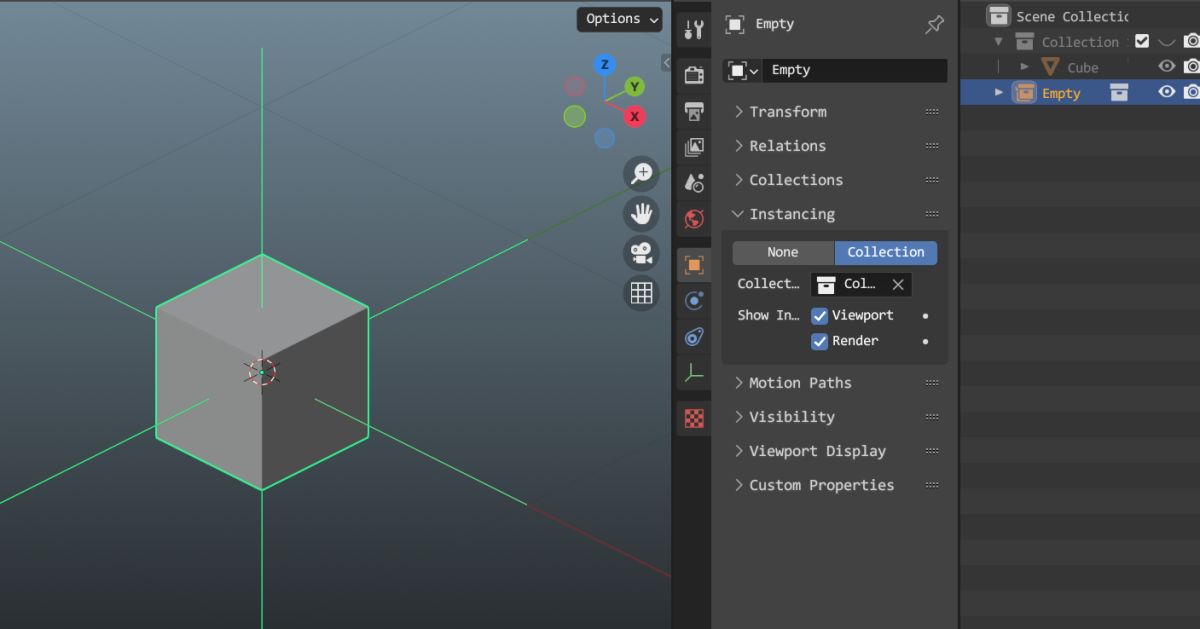This screenshot has width=1200, height=629.
Task: Click the negative X axis gizmo circle
Action: click(574, 87)
